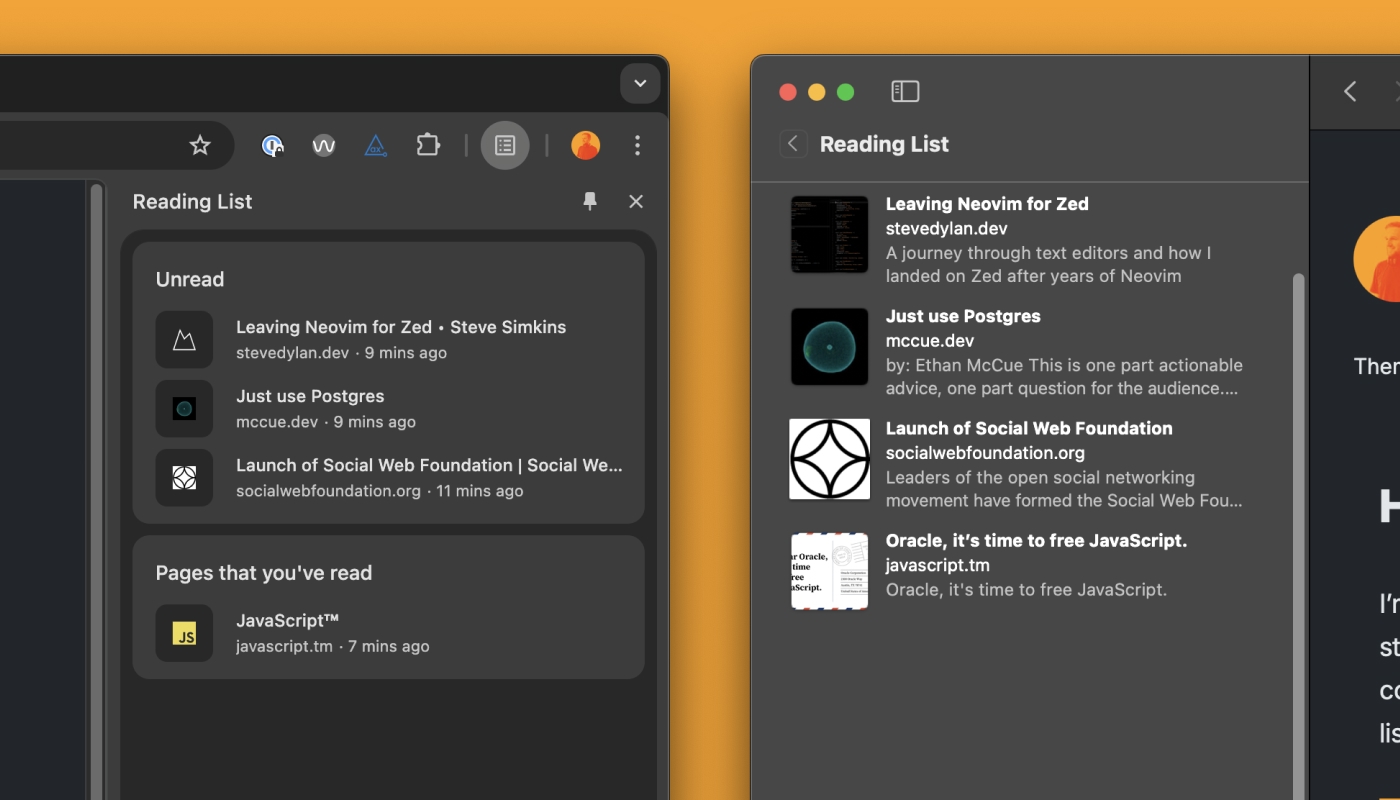1400x800 pixels.
Task: Click Safari's green zoom traffic light
Action: pyautogui.click(x=845, y=91)
